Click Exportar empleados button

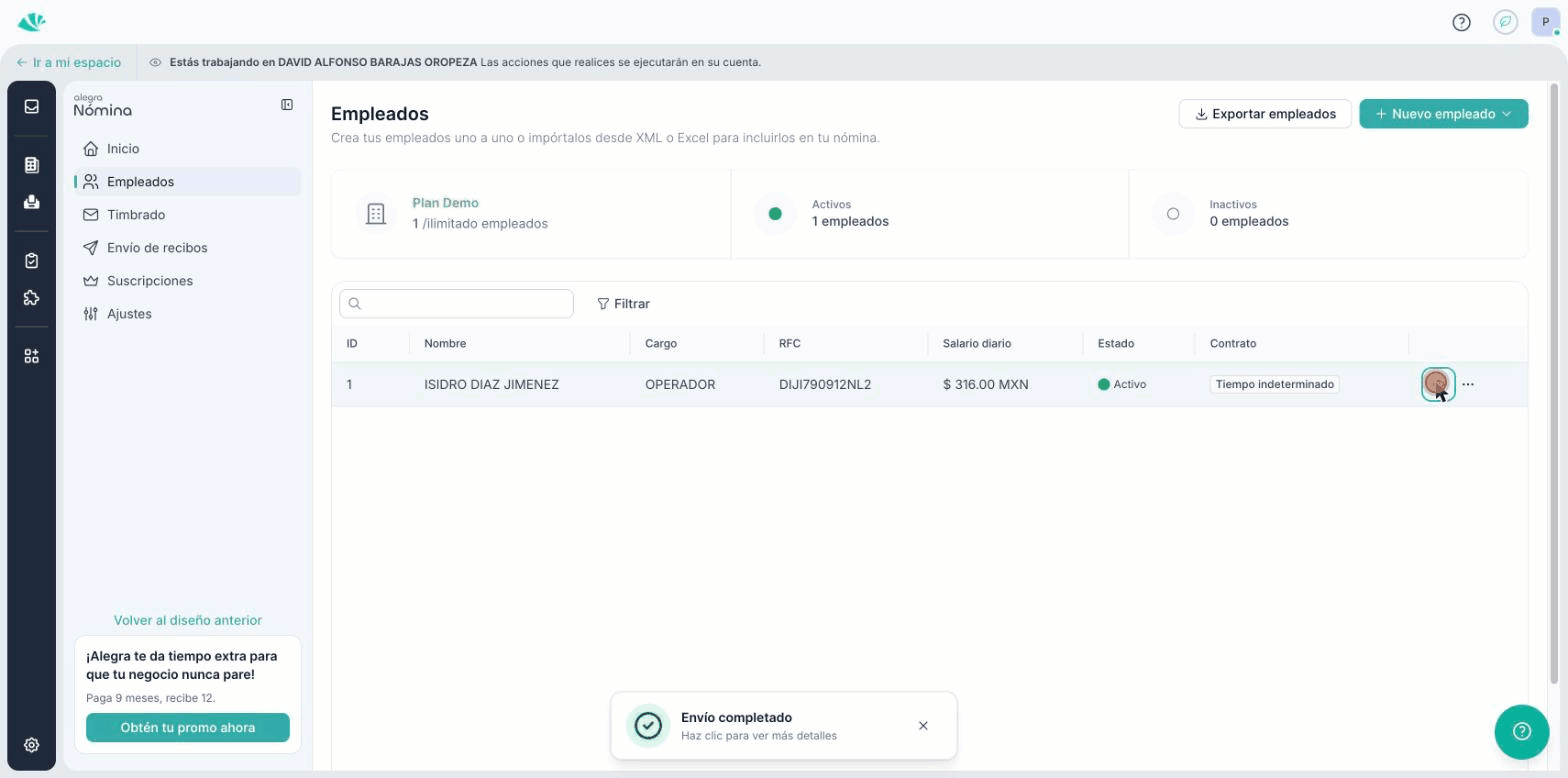1265,114
